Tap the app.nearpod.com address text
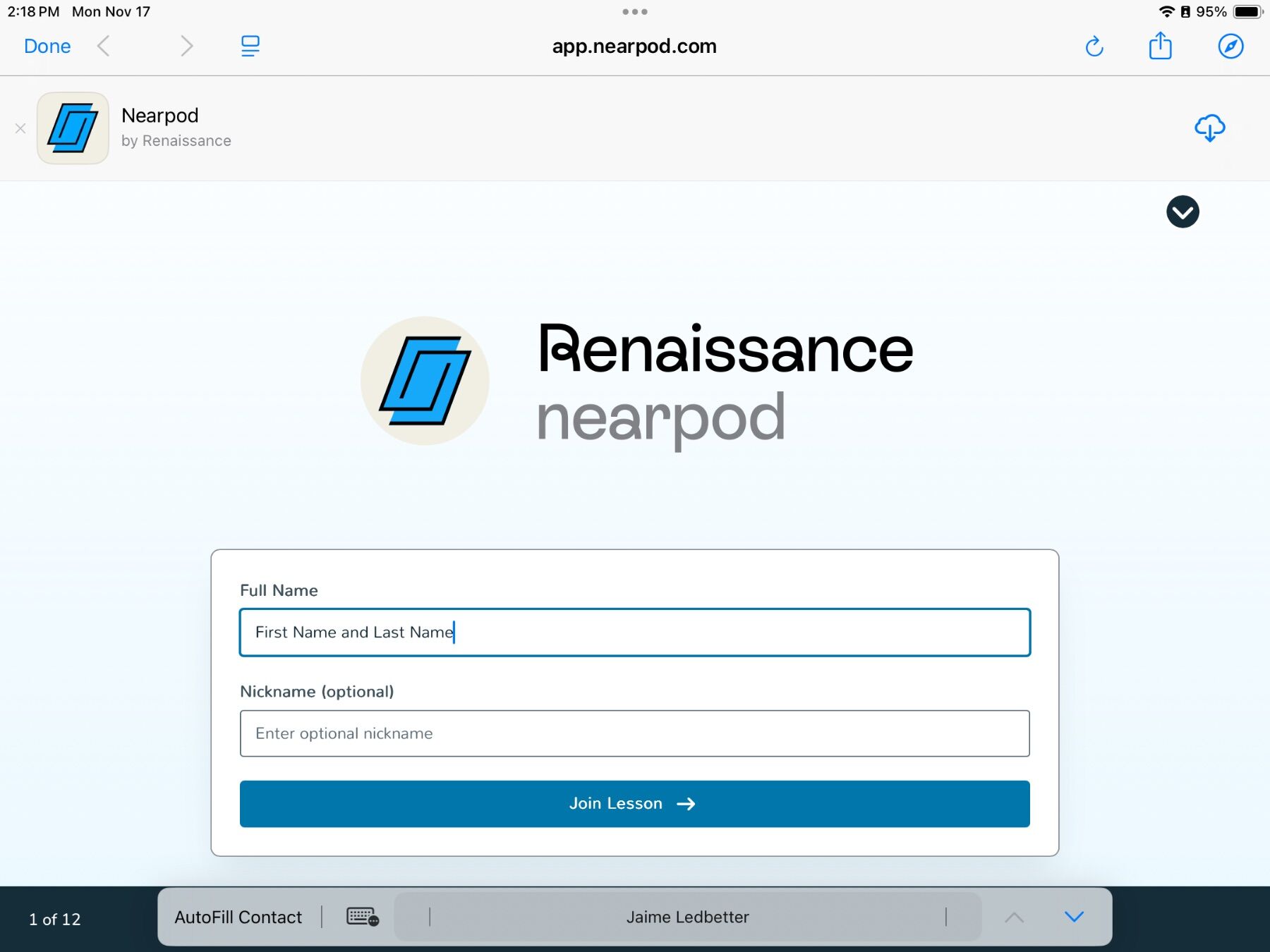 [x=634, y=47]
